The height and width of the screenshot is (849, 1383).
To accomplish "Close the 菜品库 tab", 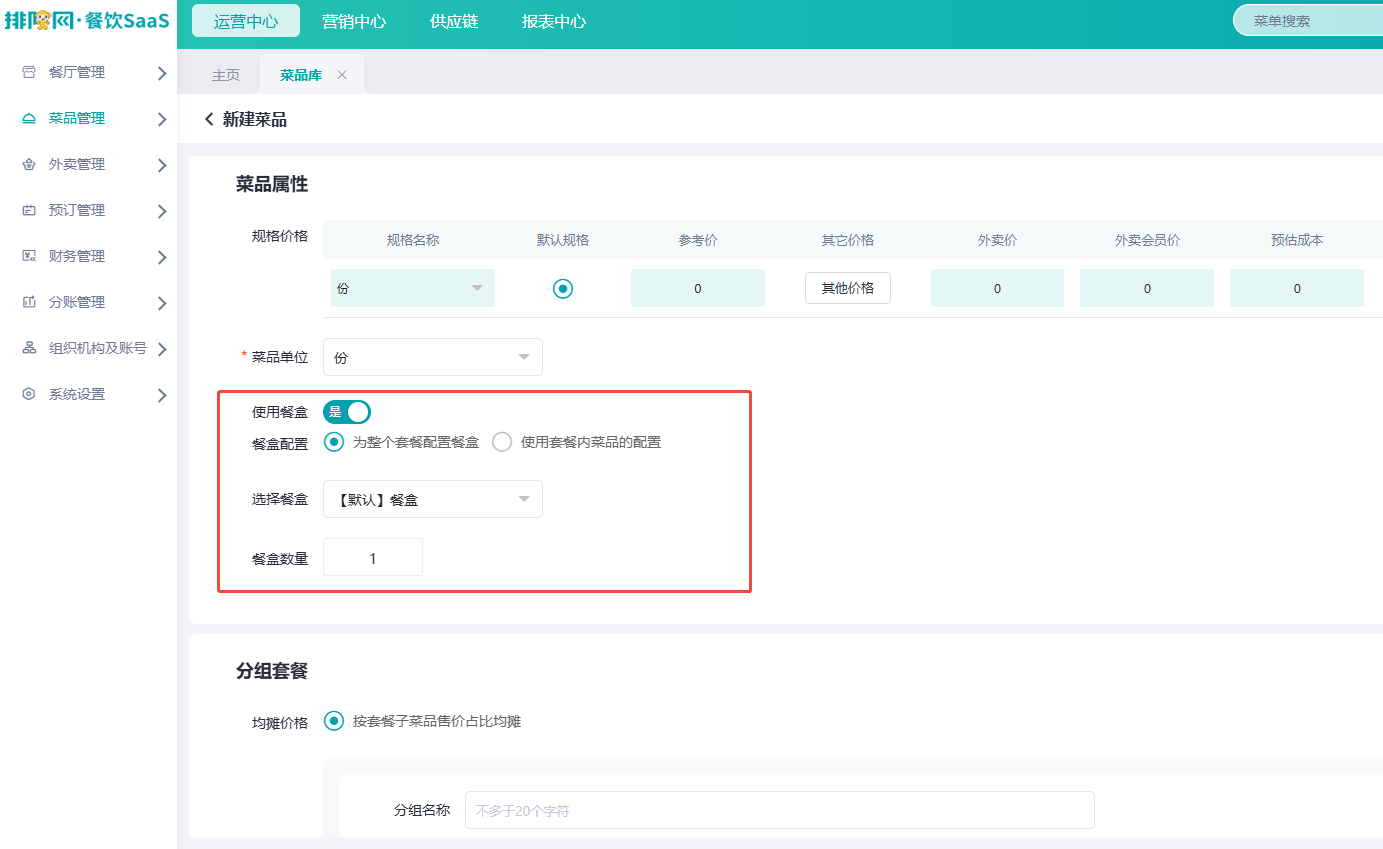I will (x=342, y=75).
